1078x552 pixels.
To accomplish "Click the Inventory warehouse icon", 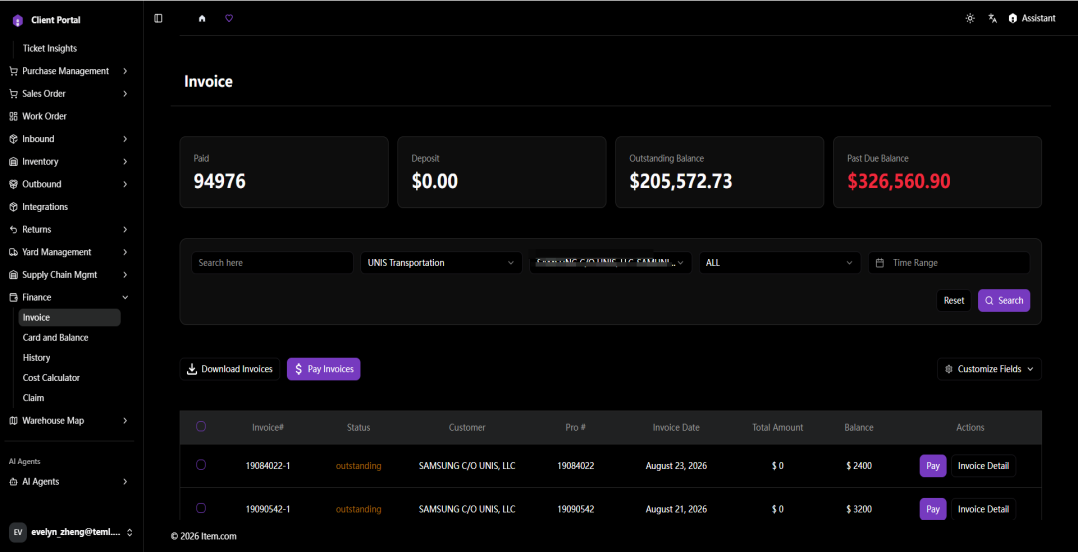I will [x=14, y=162].
